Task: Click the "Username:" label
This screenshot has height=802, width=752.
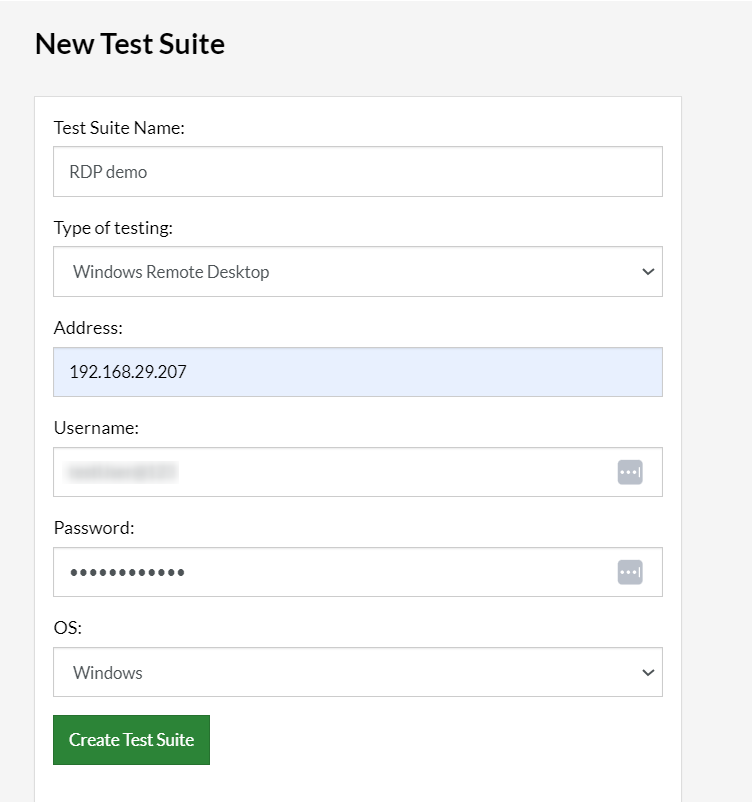Action: tap(96, 428)
